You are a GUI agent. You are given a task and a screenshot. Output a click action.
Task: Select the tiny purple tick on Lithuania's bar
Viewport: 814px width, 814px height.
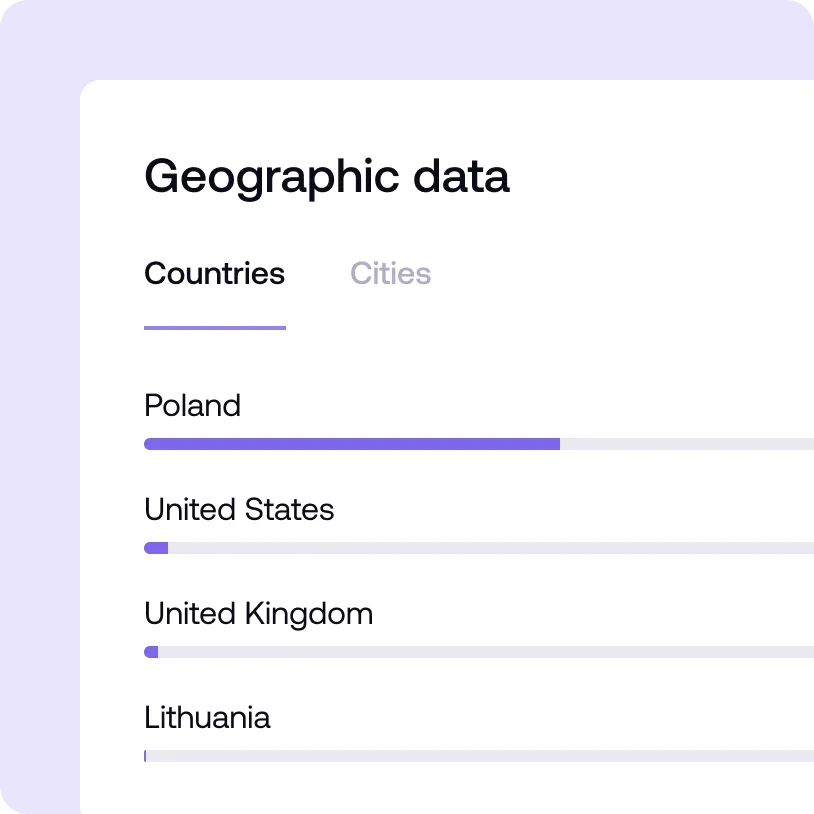click(x=147, y=755)
